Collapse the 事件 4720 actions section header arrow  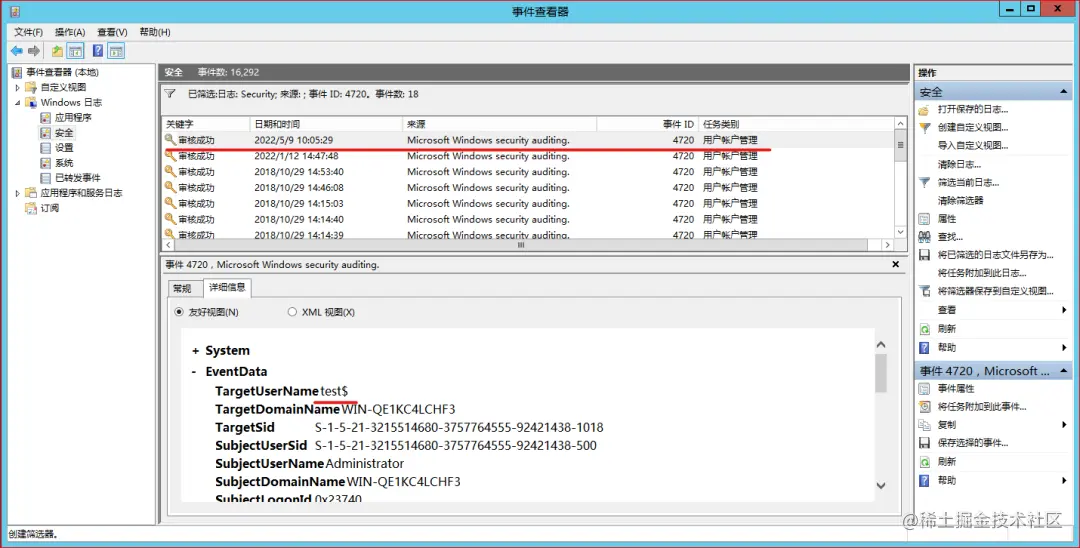click(x=1063, y=371)
